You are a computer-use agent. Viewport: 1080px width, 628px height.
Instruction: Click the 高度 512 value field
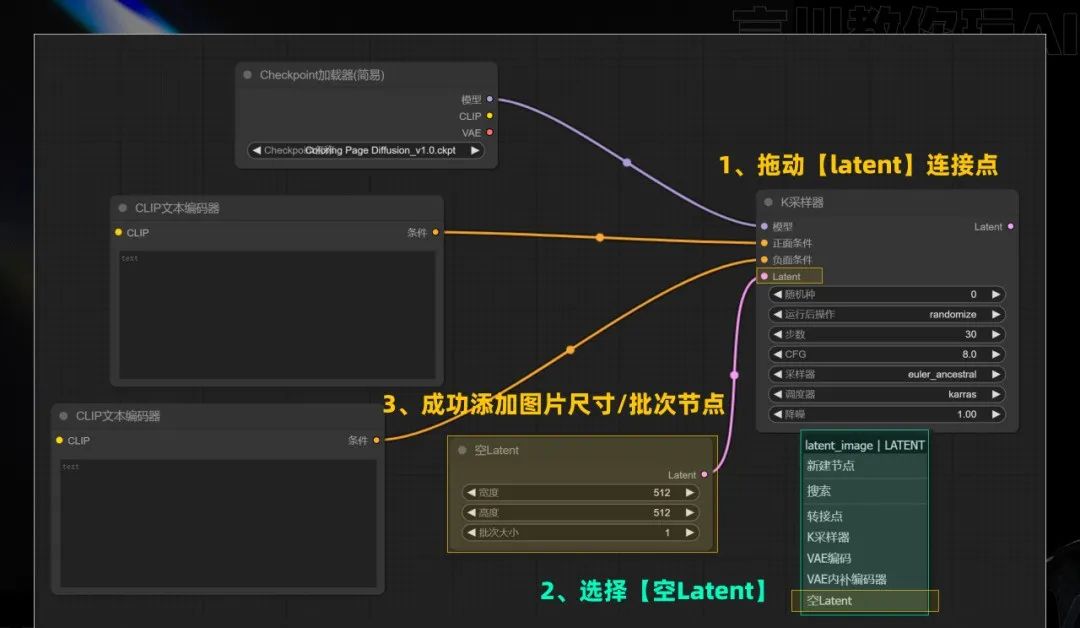(581, 512)
